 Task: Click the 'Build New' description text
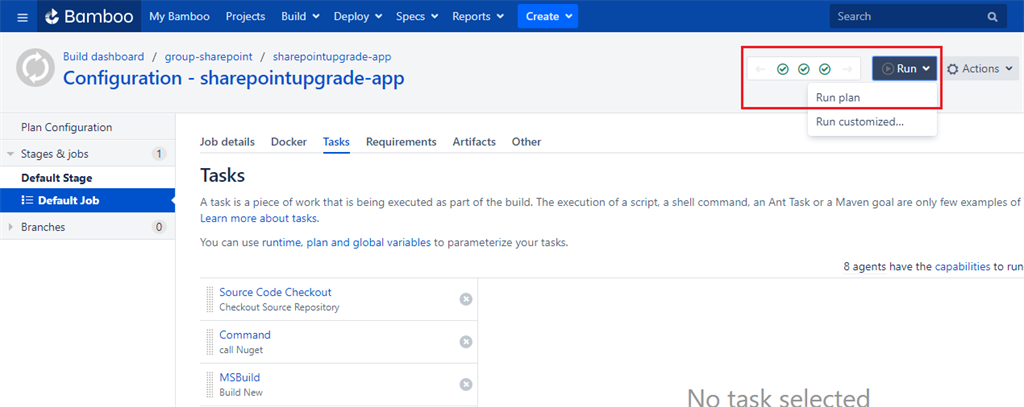click(x=241, y=393)
